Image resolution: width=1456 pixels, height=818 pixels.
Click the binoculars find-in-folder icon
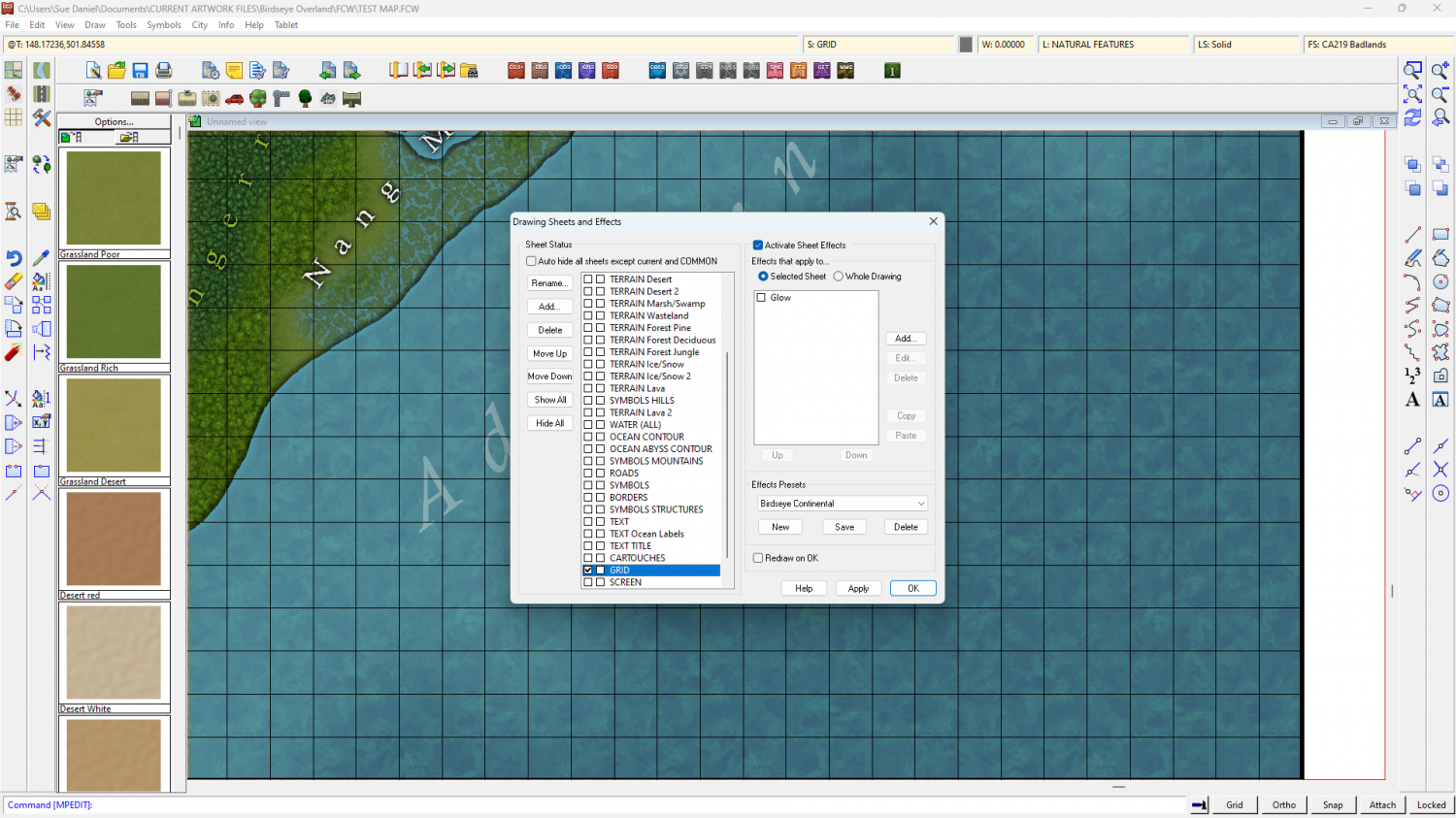(x=469, y=70)
